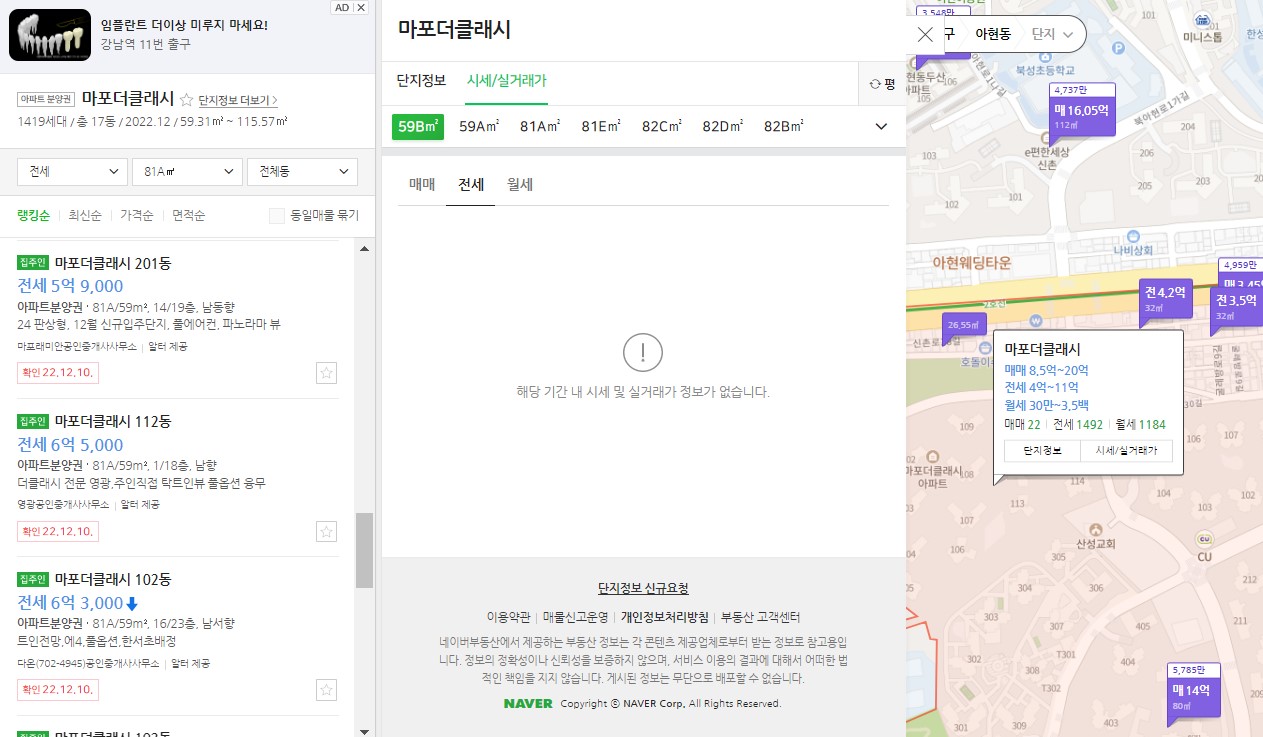Click the implant ad thumbnail image
The width and height of the screenshot is (1263, 737).
51,34
